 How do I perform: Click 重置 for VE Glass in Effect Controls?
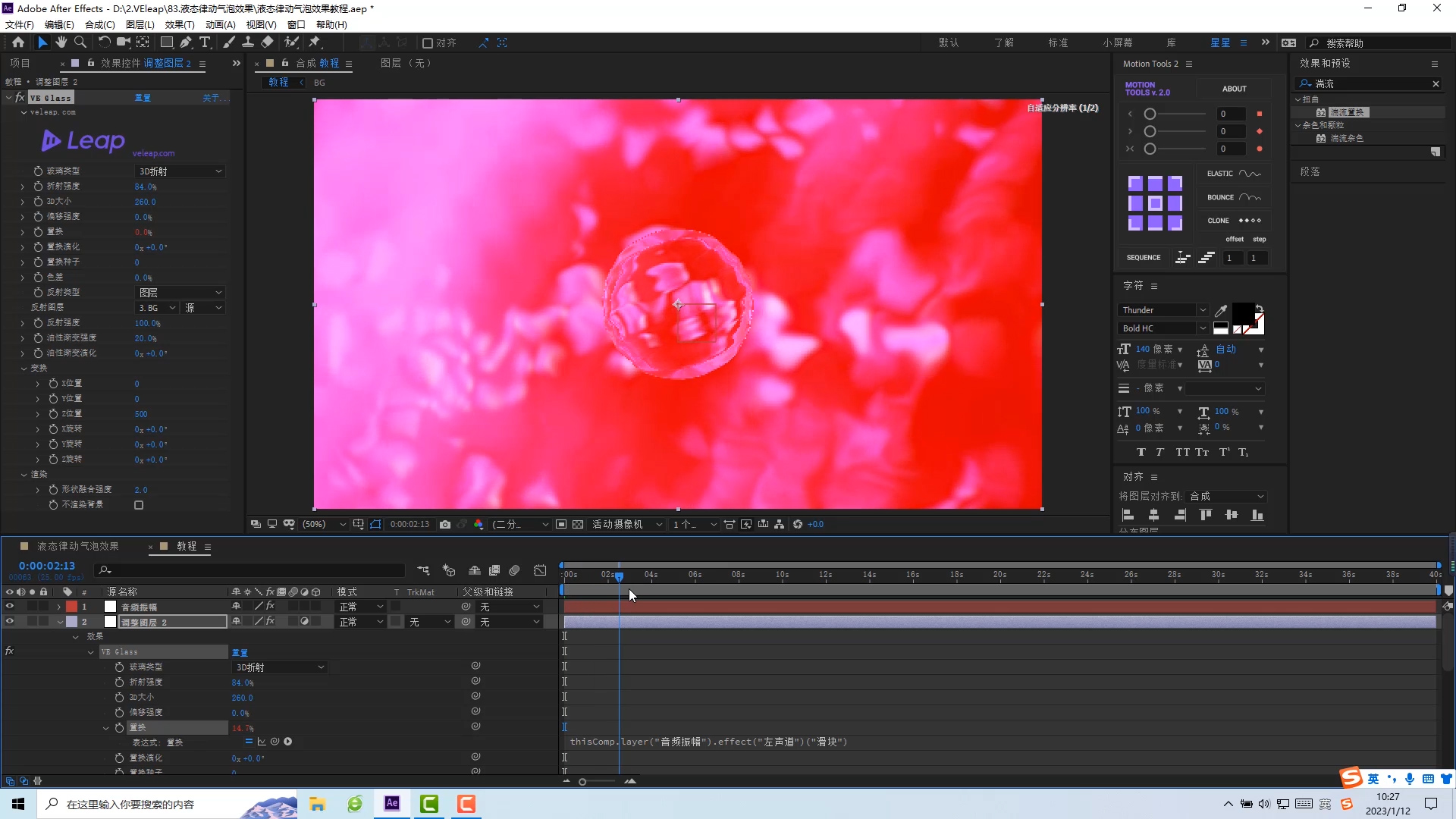pos(143,98)
